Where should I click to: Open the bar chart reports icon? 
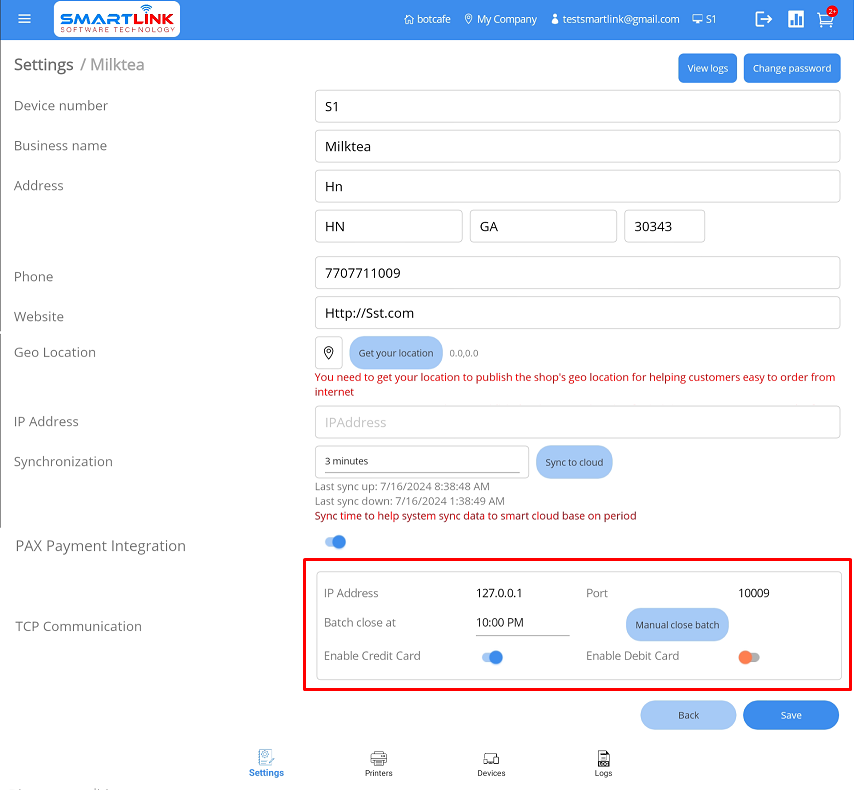click(x=796, y=19)
